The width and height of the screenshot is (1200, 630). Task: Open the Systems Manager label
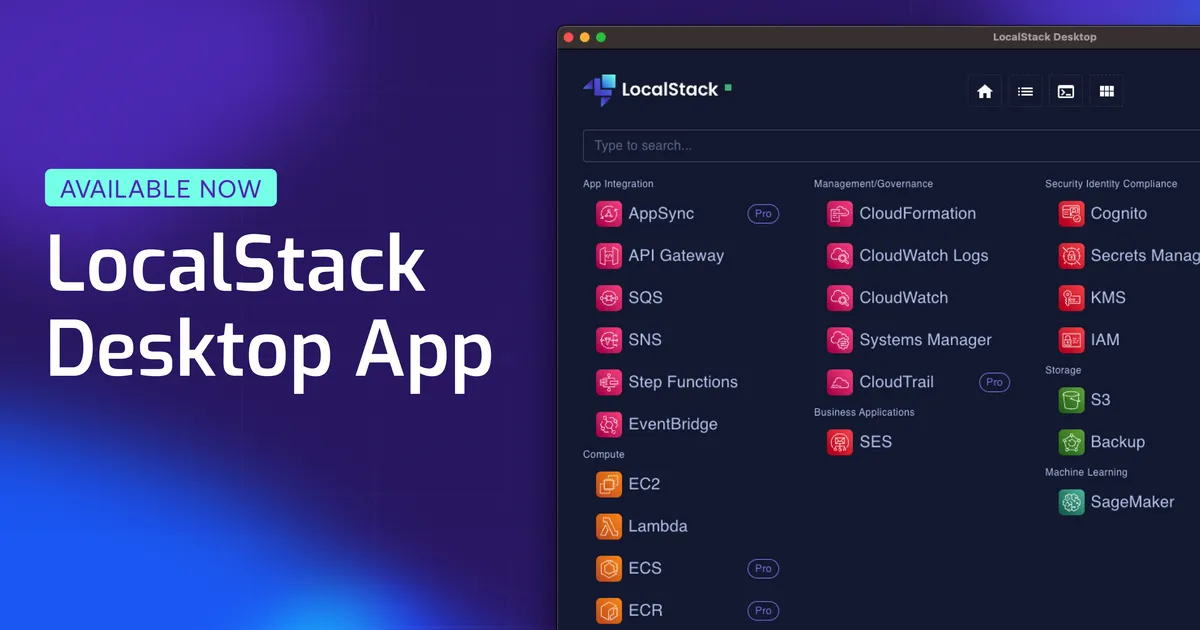pos(926,340)
